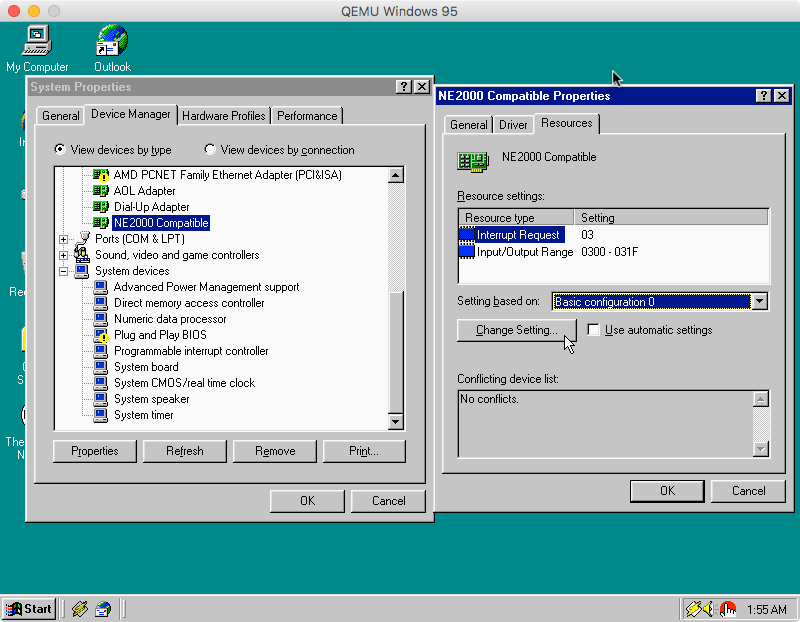800x622 pixels.
Task: Click System CMOS/real time clock icon
Action: click(x=101, y=383)
